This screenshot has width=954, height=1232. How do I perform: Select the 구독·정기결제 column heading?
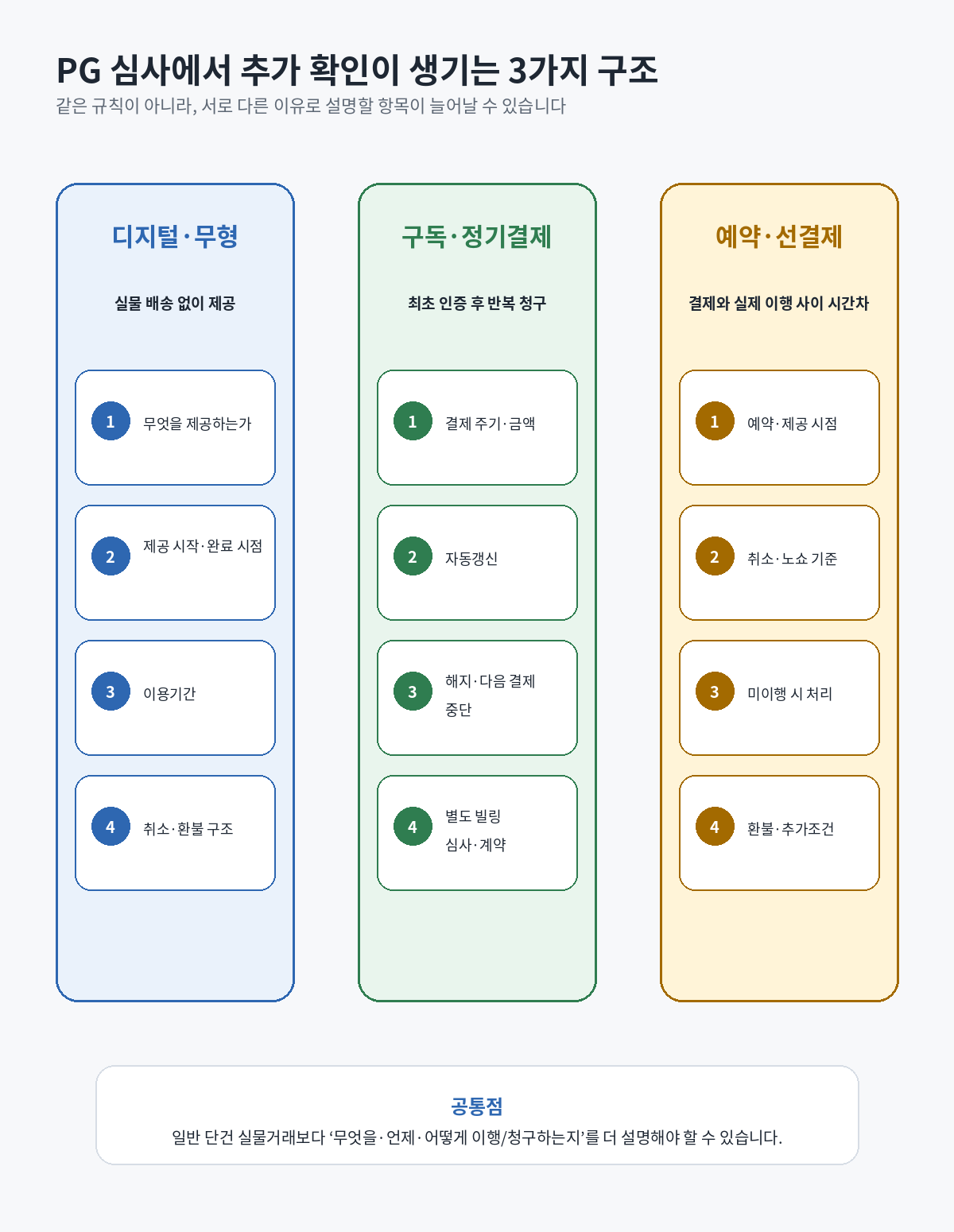pyautogui.click(x=477, y=236)
